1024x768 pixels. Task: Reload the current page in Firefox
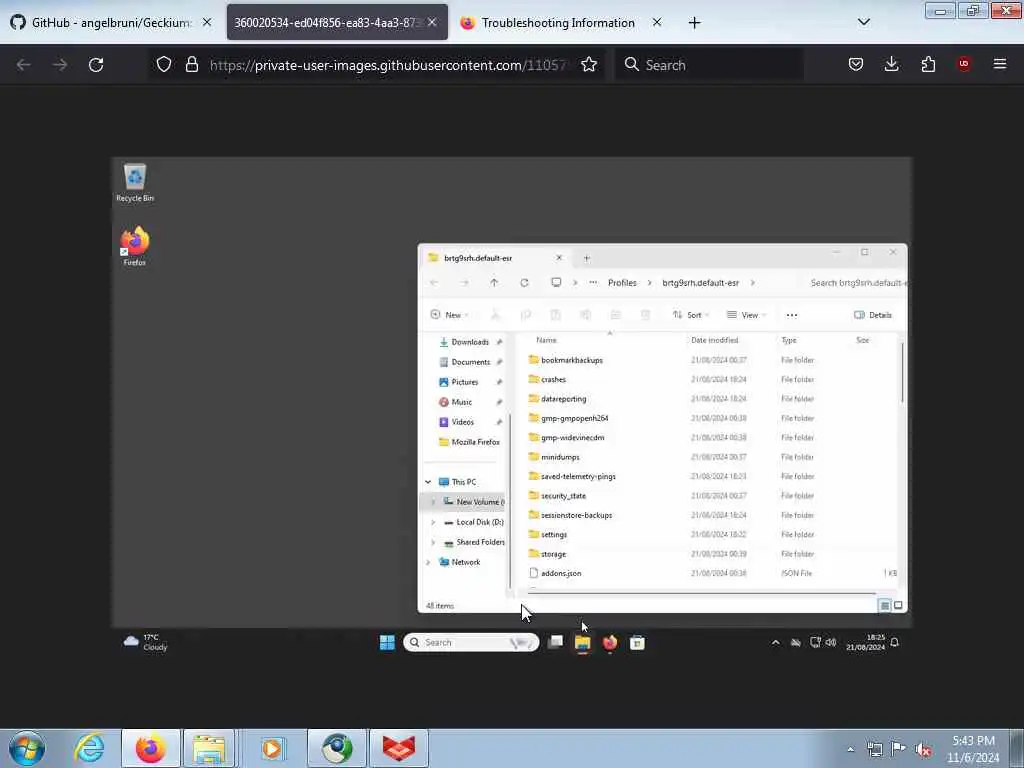point(96,65)
